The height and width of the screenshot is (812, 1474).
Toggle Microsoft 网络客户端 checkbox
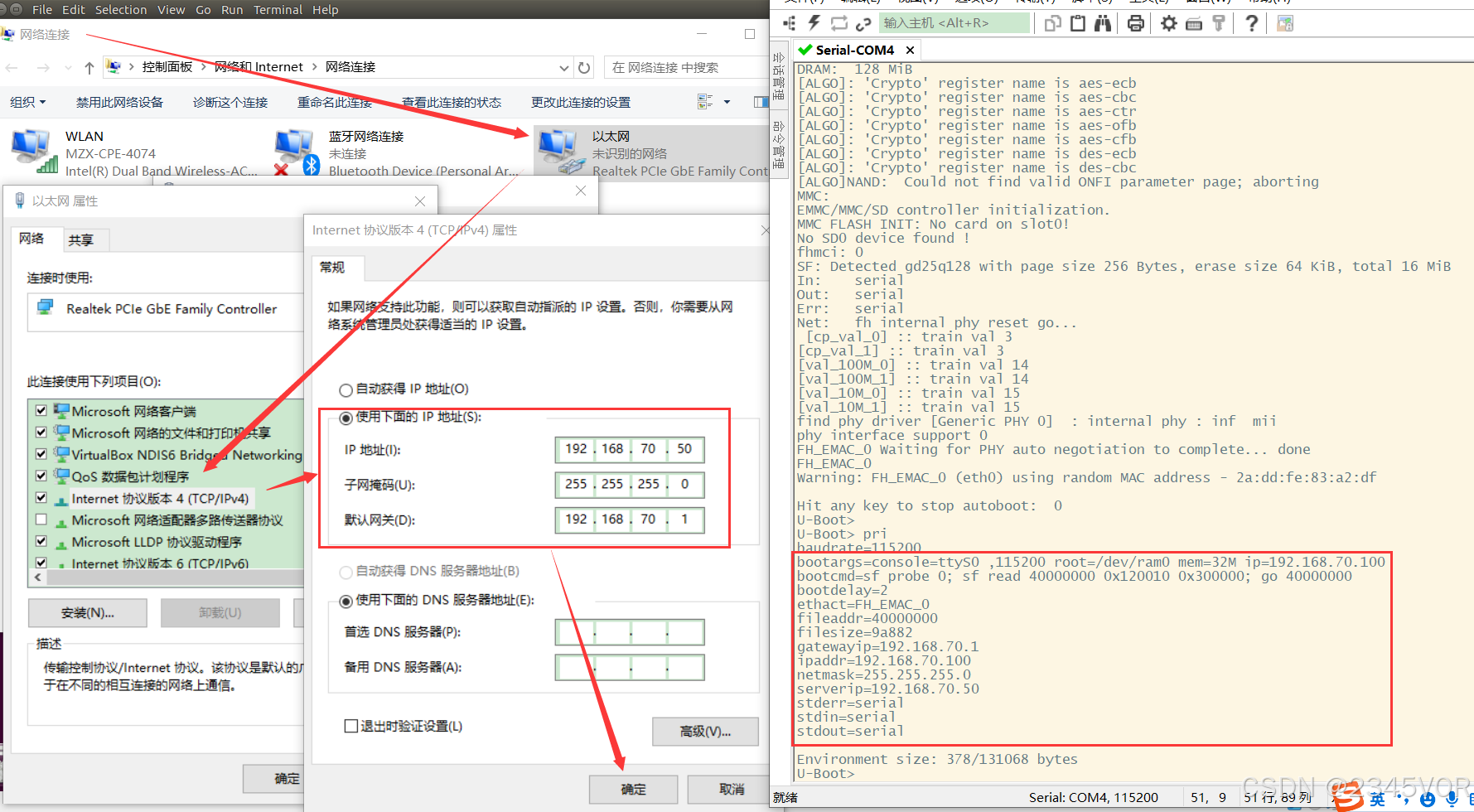(x=41, y=410)
